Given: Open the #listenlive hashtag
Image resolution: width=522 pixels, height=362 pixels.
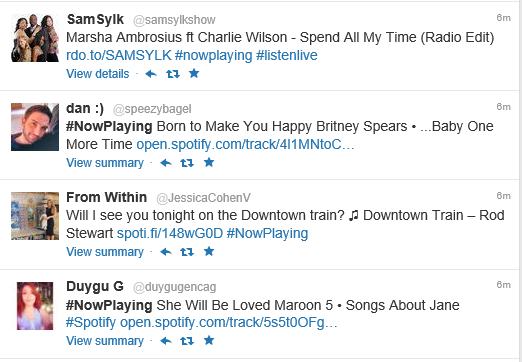Looking at the screenshot, I should [x=287, y=55].
